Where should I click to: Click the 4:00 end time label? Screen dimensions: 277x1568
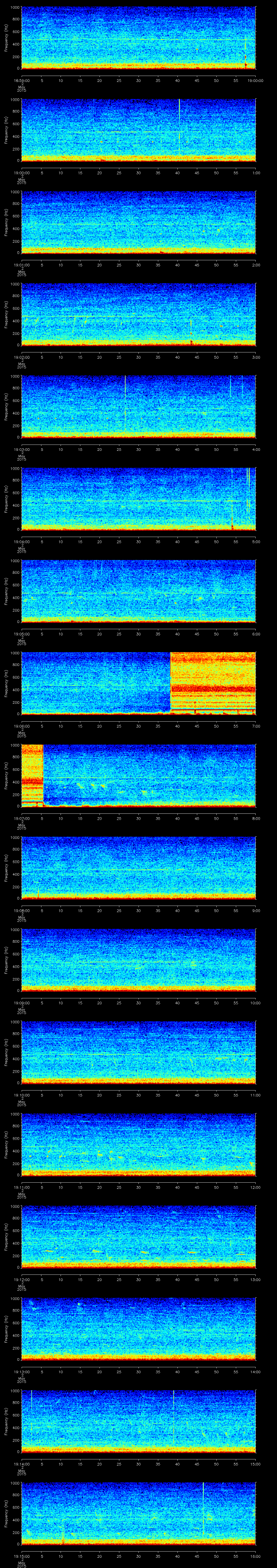[x=256, y=449]
